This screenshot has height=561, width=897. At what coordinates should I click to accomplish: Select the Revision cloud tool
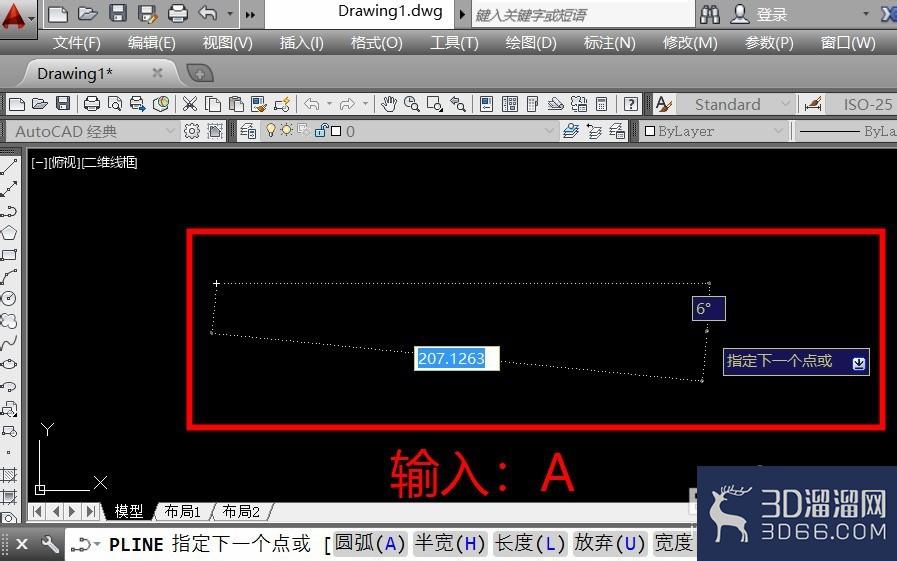tap(9, 320)
